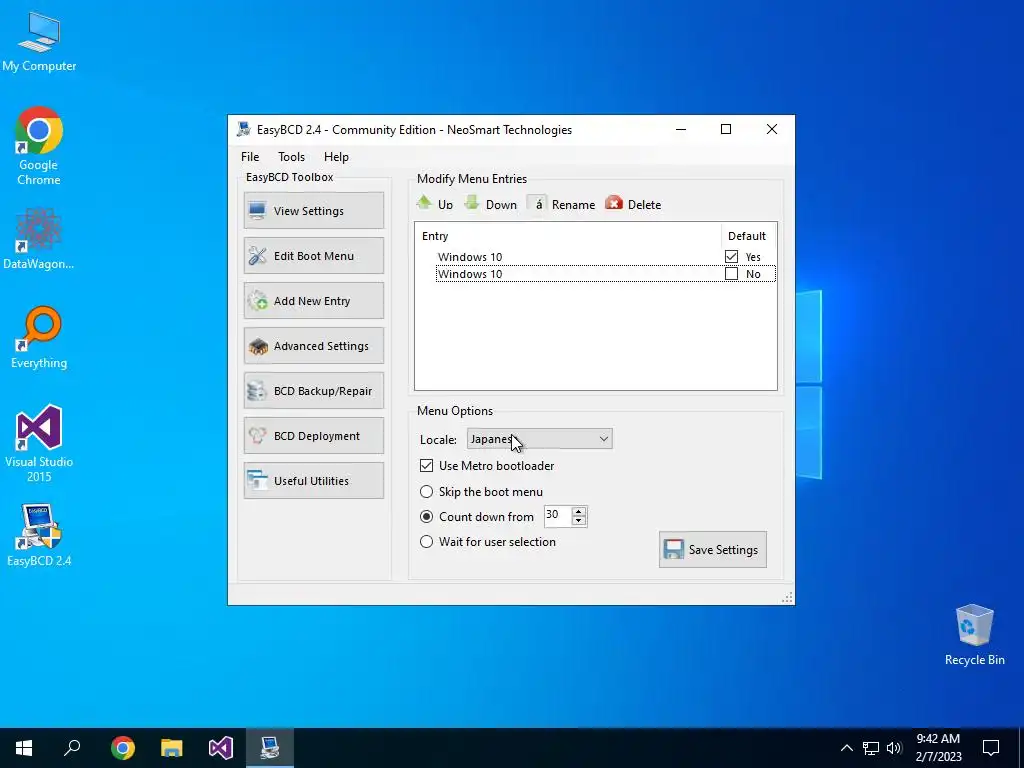Open the Help menu
The image size is (1024, 768).
pos(336,157)
